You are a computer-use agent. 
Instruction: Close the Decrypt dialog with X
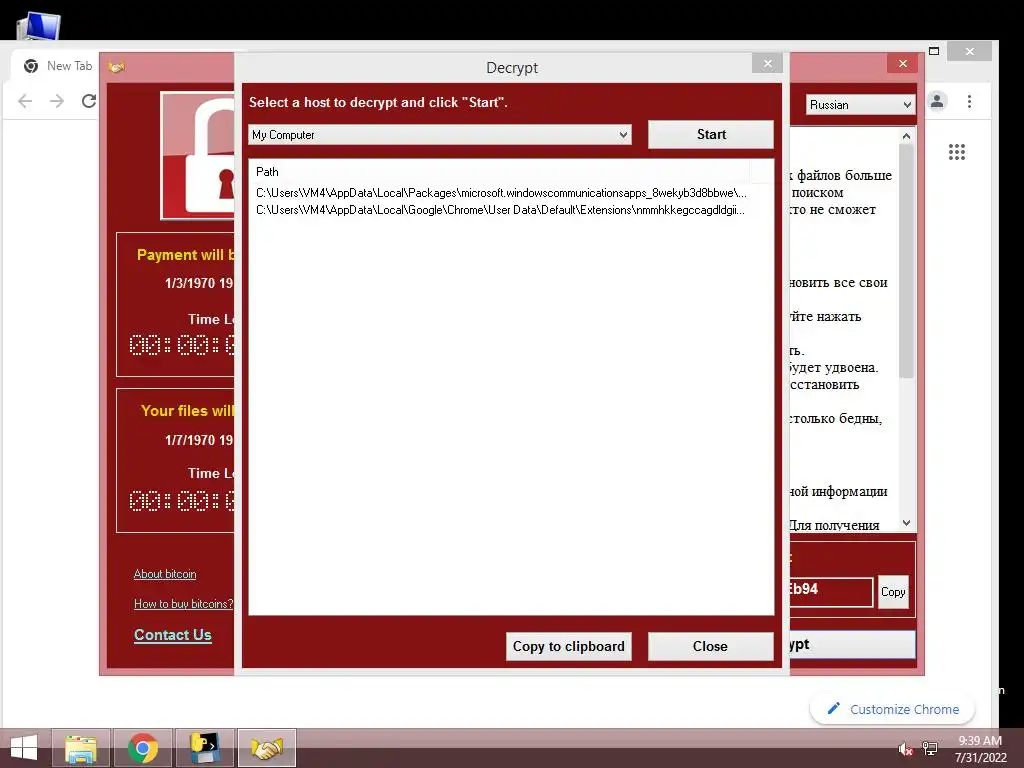(x=767, y=63)
